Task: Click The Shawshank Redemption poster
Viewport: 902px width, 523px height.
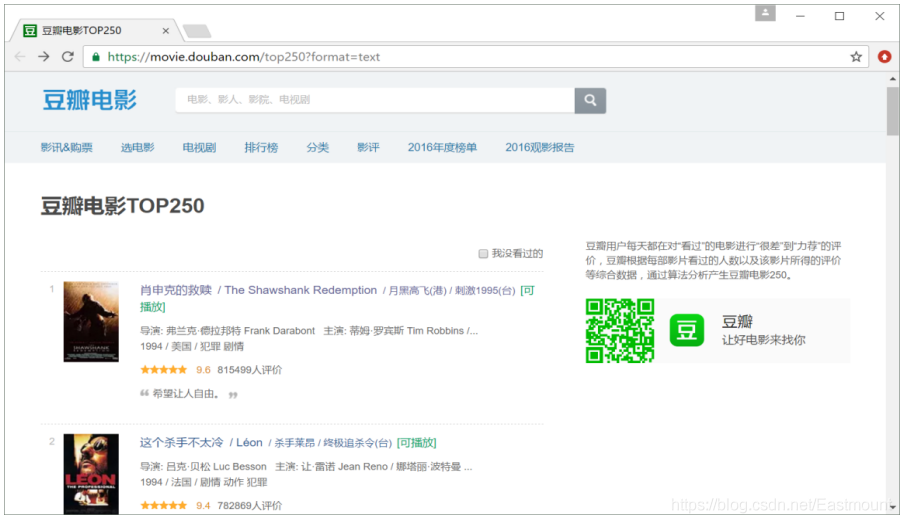Action: (91, 322)
